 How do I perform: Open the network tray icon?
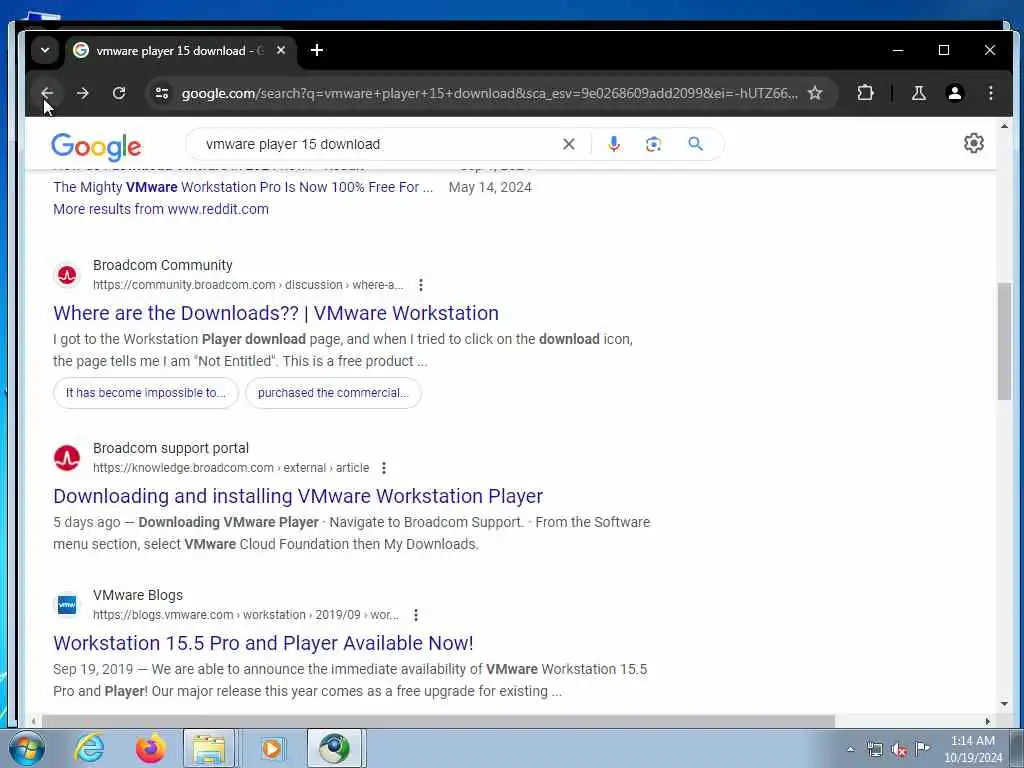(x=874, y=750)
